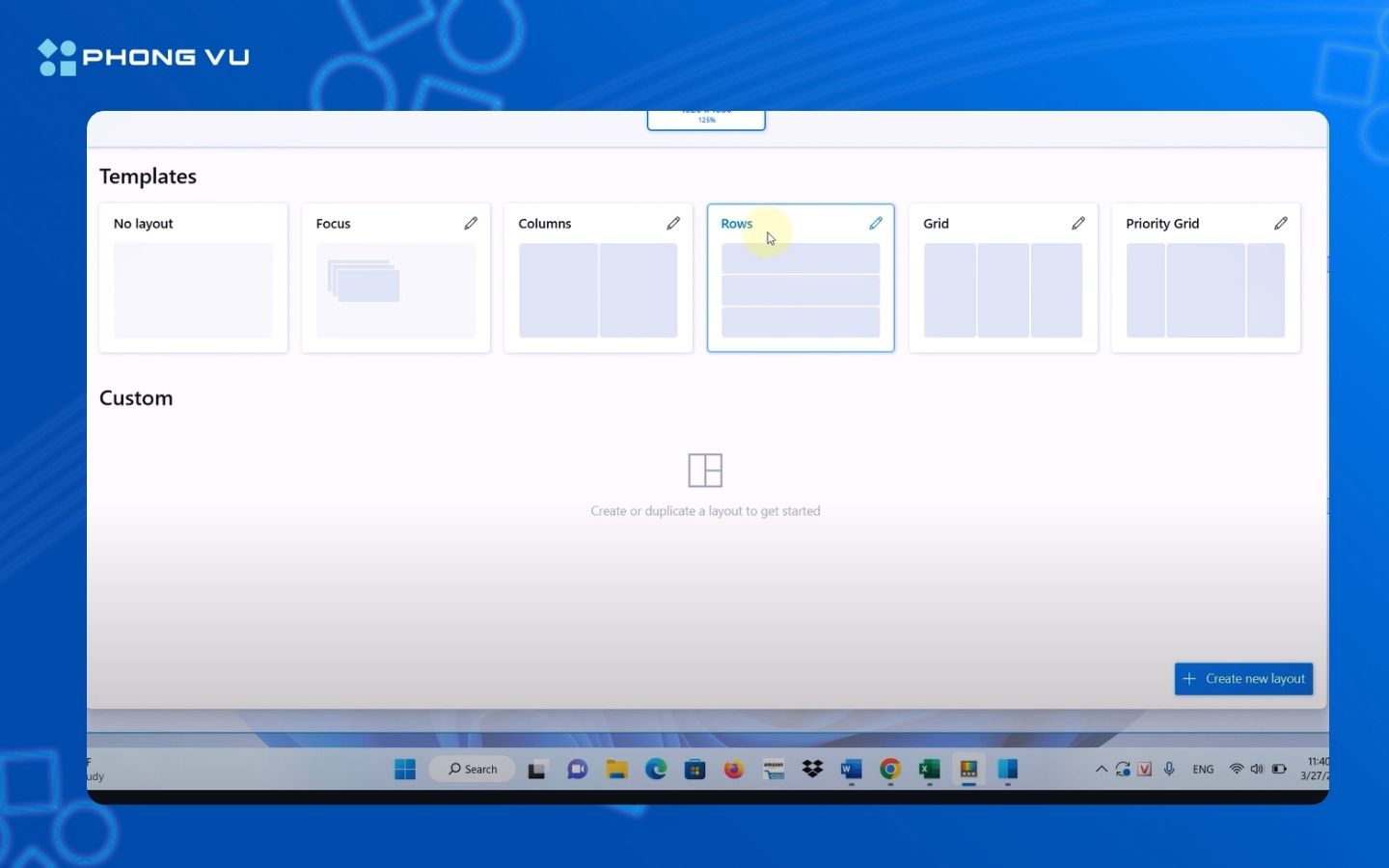
Task: Open Dropbox from the taskbar
Action: tap(812, 769)
